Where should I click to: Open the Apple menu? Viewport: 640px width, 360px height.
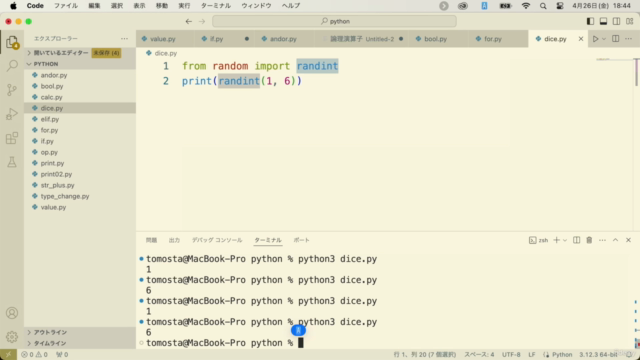coord(13,6)
